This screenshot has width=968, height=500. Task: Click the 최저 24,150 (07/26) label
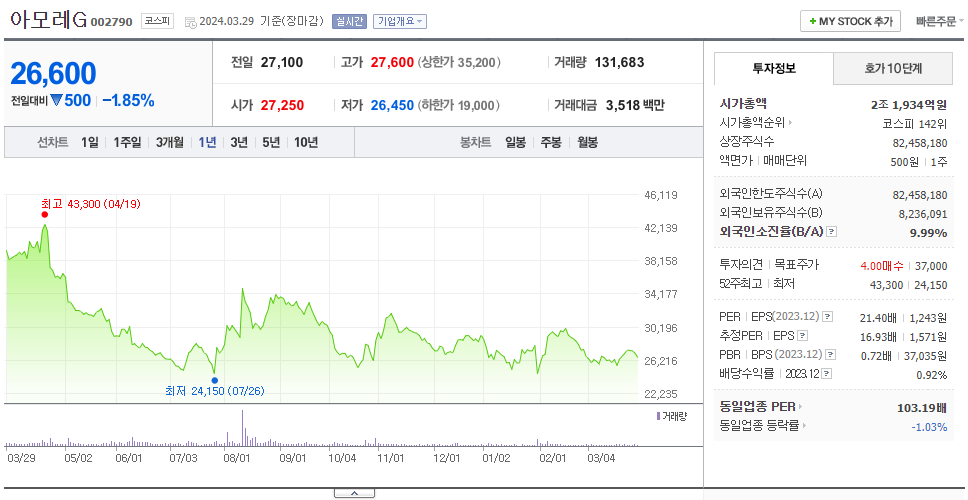tap(215, 391)
